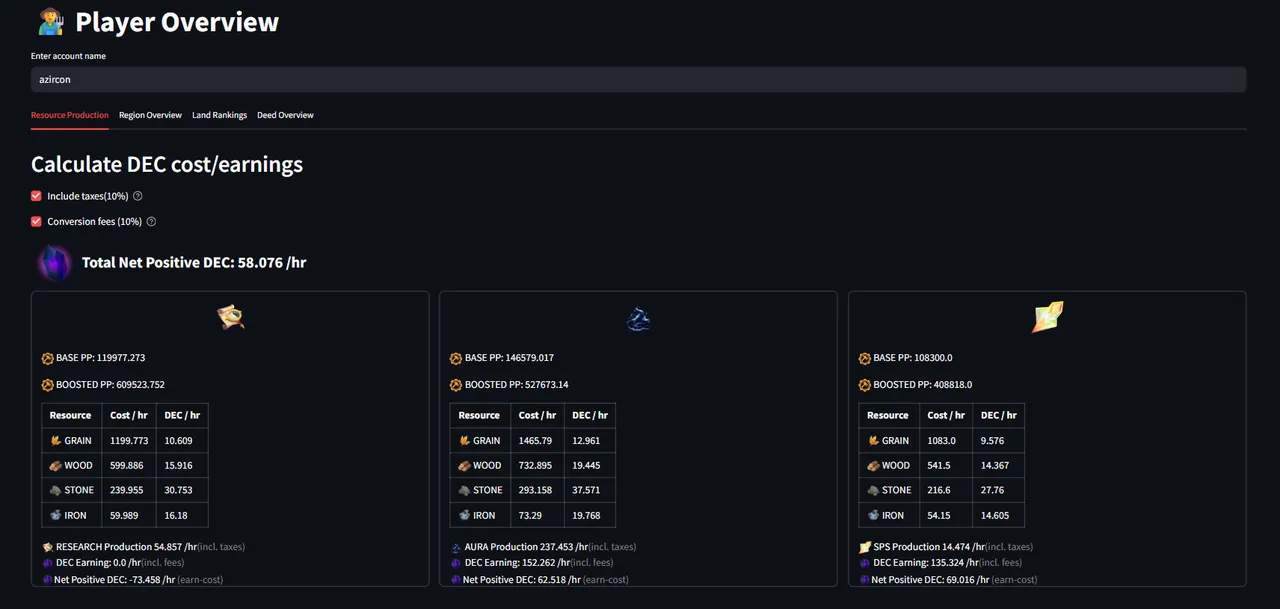Click grain cost cell 1465.79
The width and height of the screenshot is (1280, 609).
(538, 440)
